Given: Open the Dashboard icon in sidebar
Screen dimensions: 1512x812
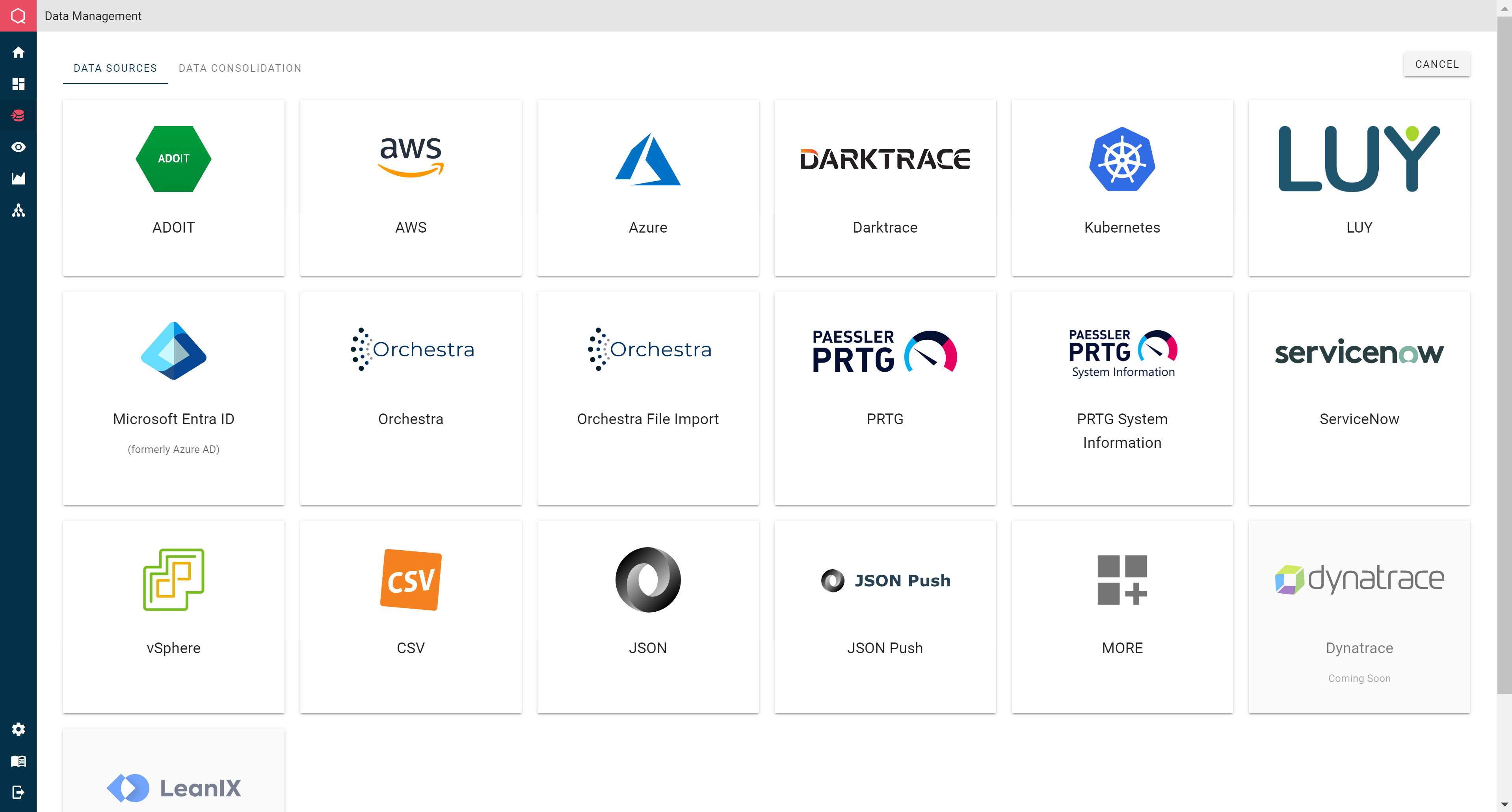Looking at the screenshot, I should click(x=18, y=84).
